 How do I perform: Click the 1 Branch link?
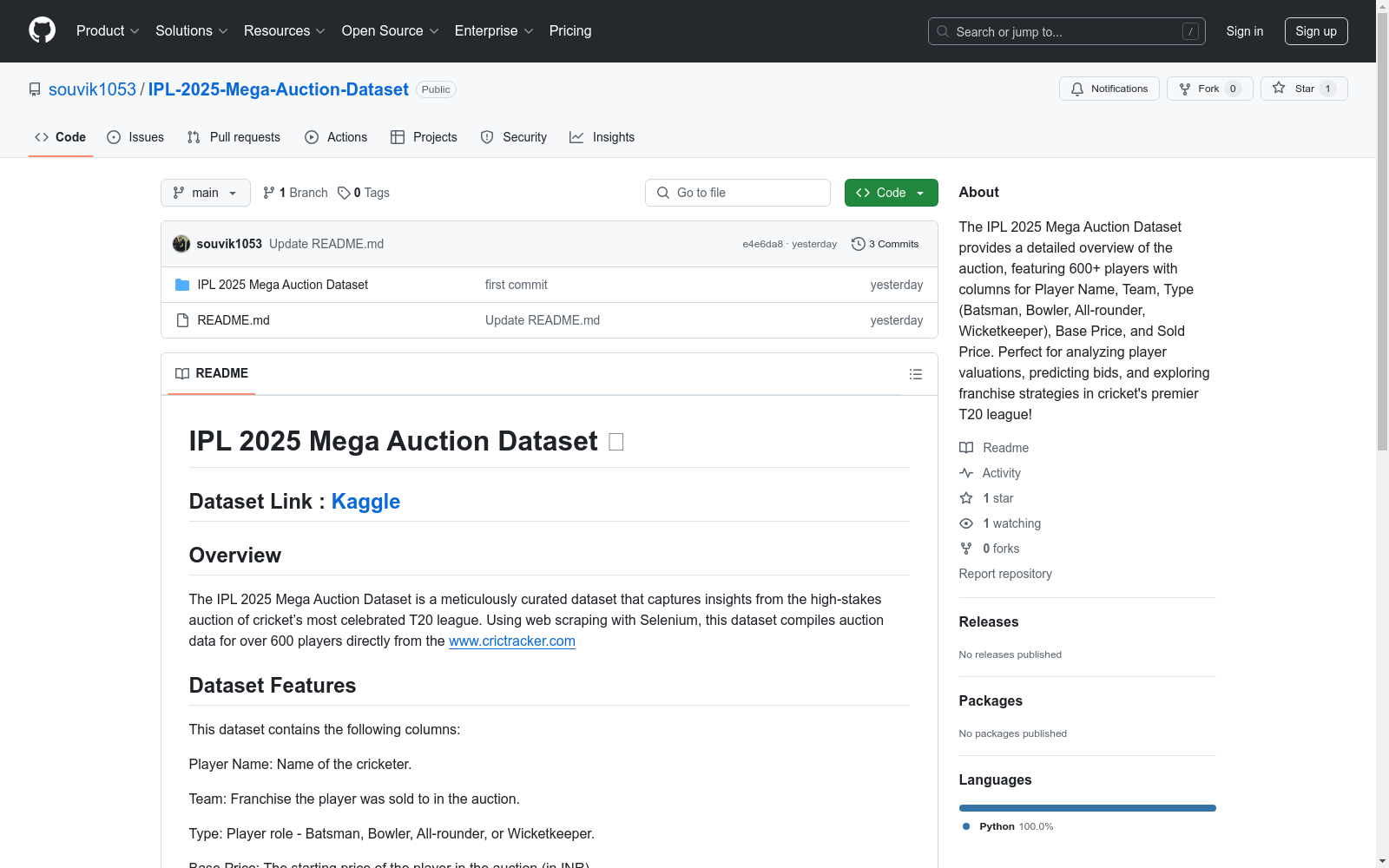coord(295,193)
